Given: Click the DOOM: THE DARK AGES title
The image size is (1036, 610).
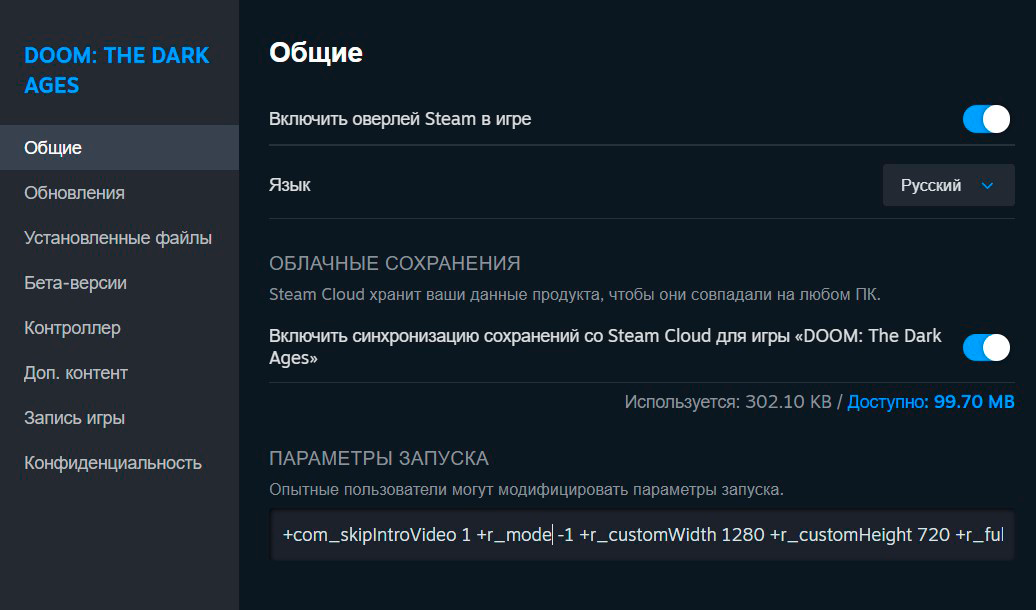Looking at the screenshot, I should [117, 70].
